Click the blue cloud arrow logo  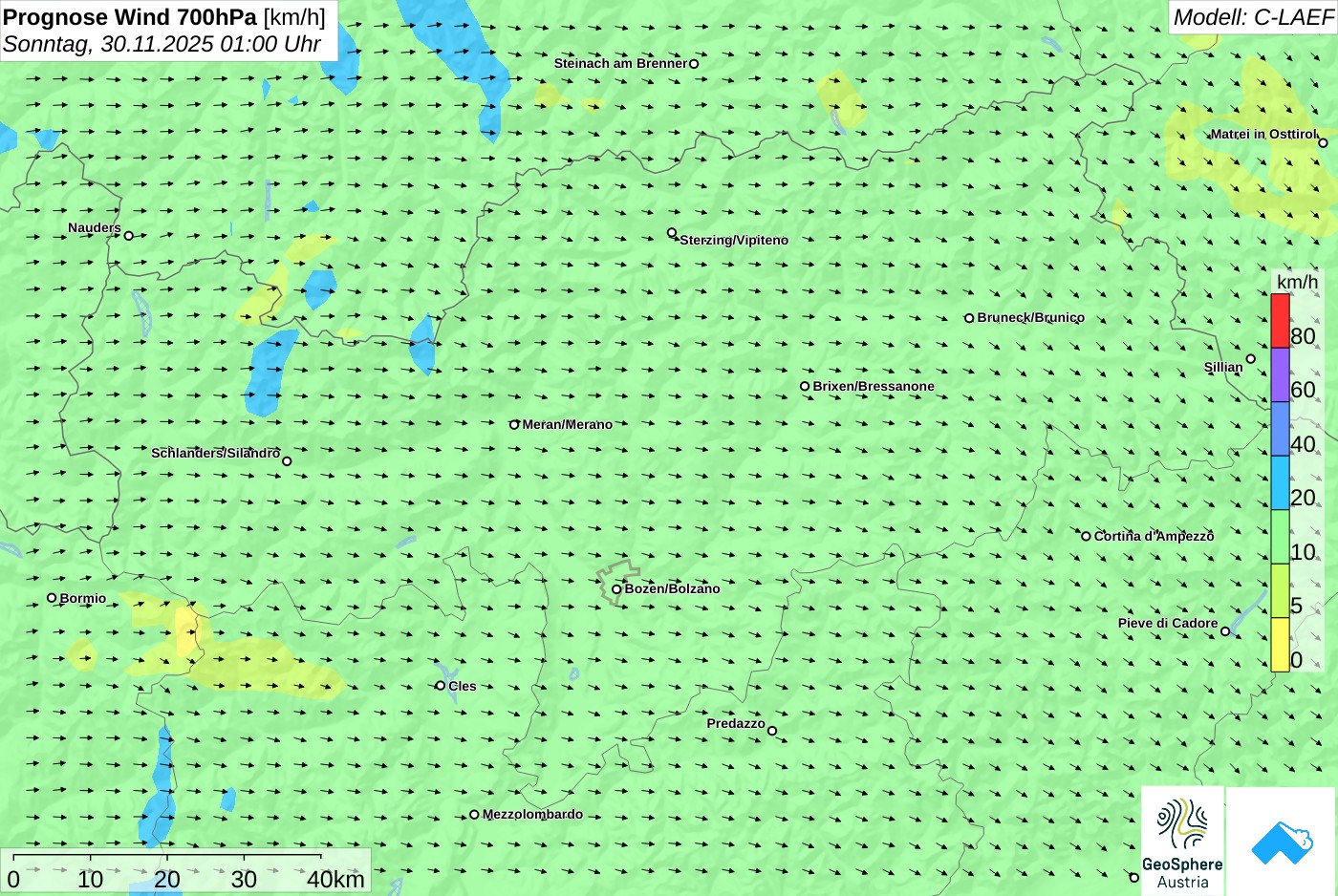1282,841
